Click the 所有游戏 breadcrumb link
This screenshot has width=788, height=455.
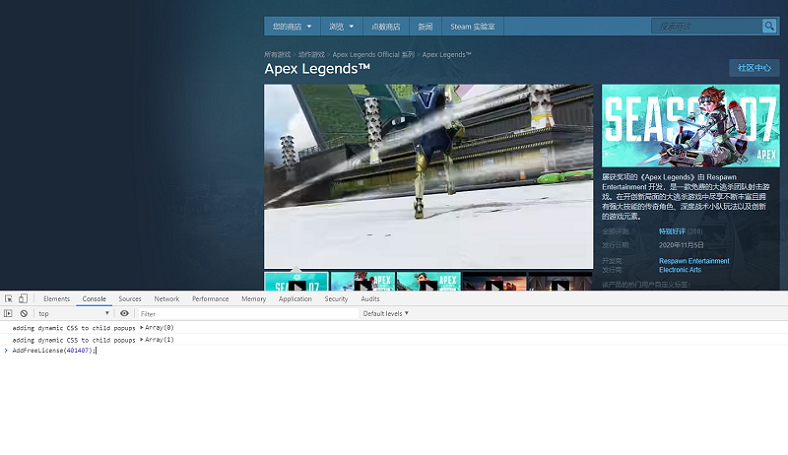(x=277, y=54)
